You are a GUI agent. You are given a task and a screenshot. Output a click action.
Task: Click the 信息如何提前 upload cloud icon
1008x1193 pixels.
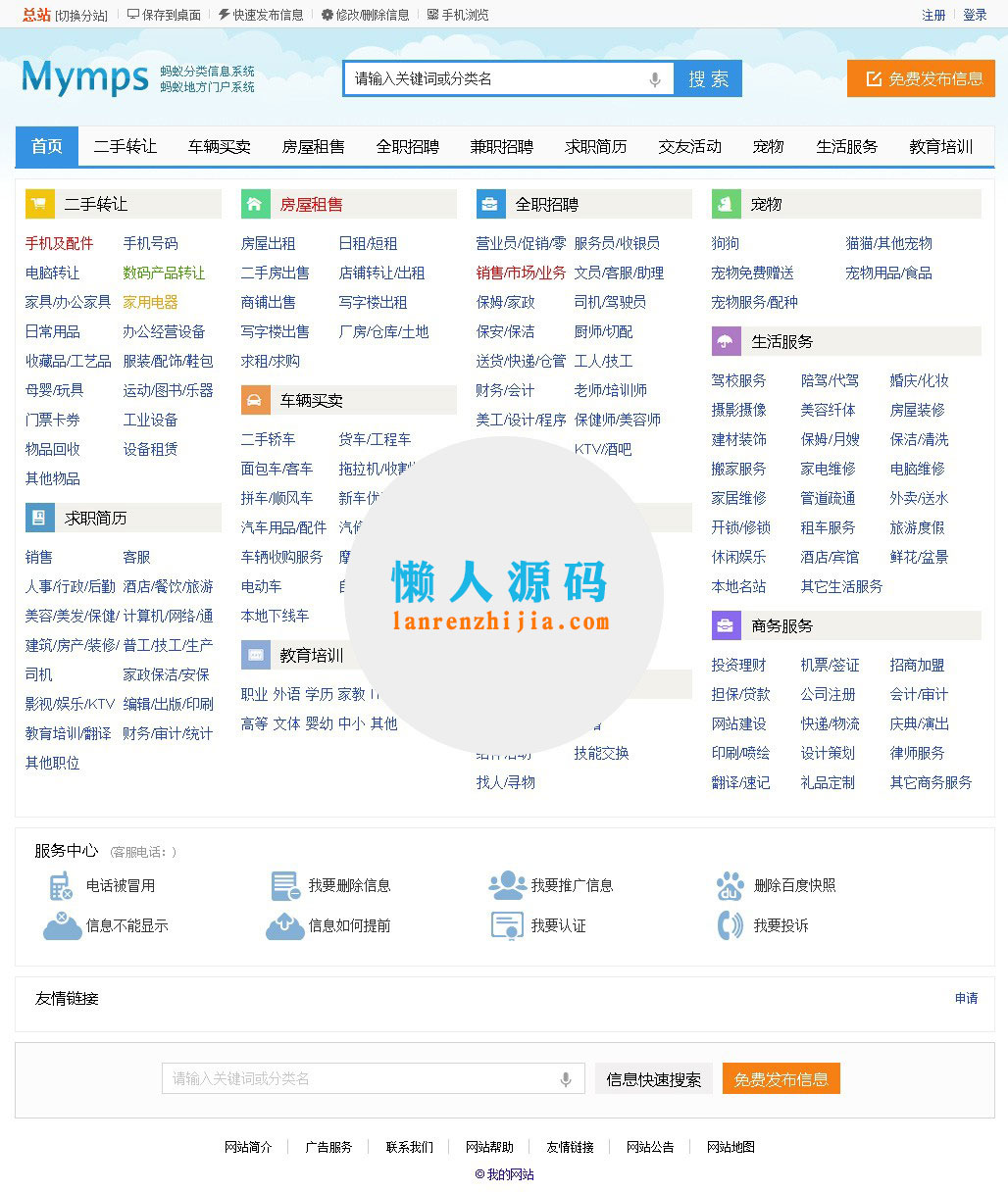coord(283,924)
